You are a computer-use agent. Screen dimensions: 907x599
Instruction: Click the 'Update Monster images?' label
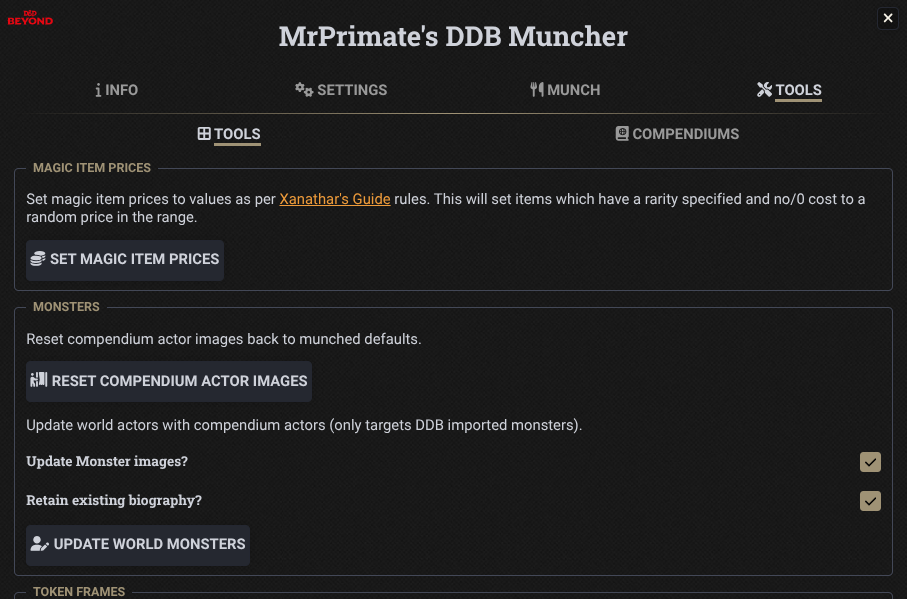click(107, 461)
